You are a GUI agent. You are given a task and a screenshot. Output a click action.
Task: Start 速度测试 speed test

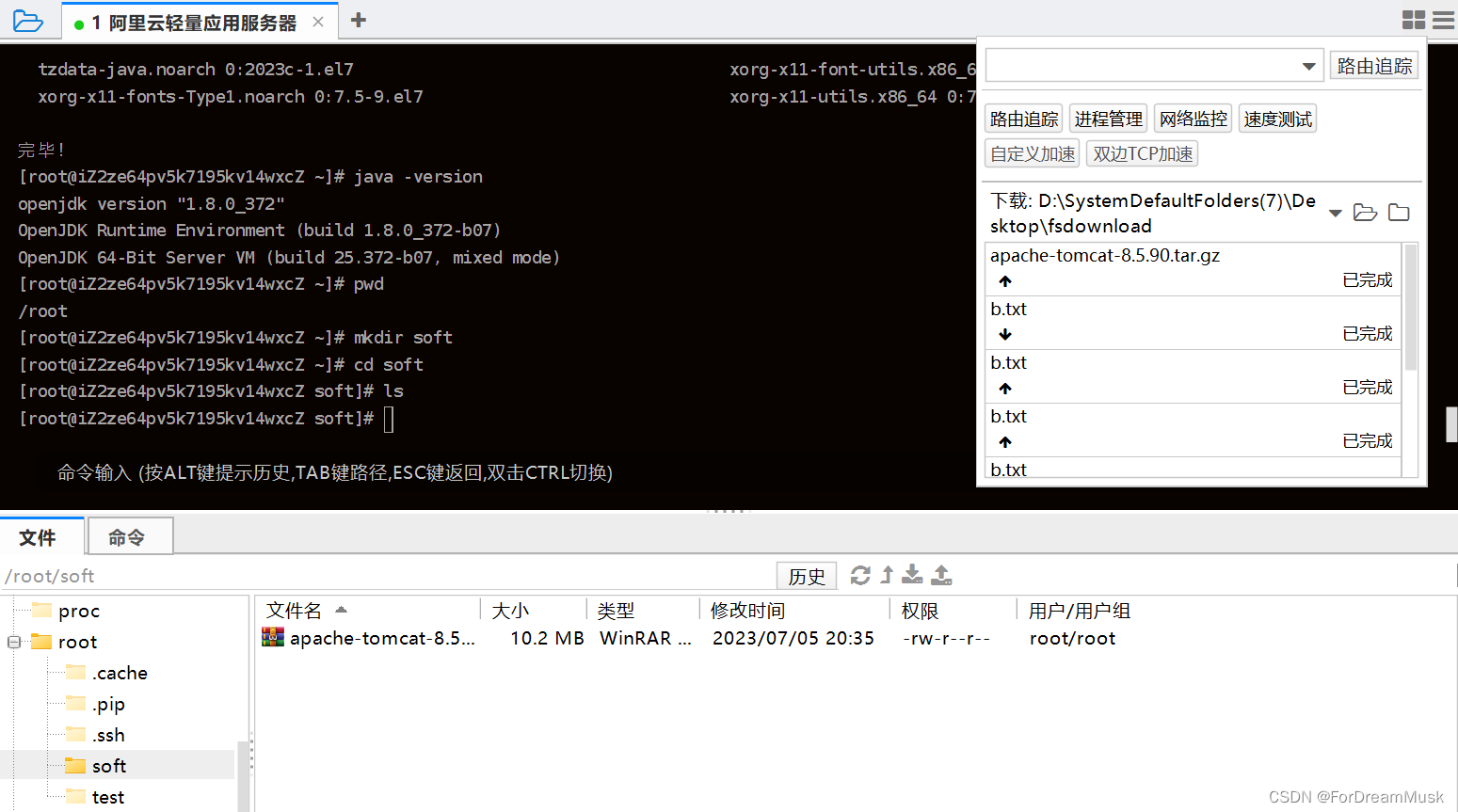[1277, 118]
